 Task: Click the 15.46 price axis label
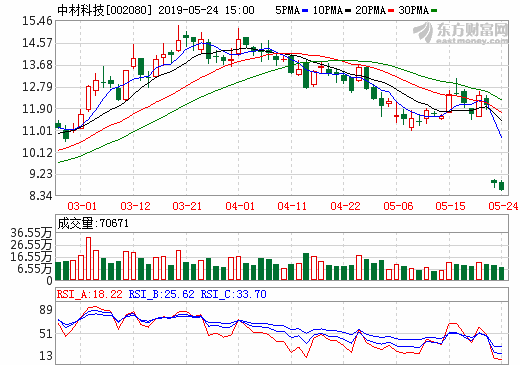(37, 21)
